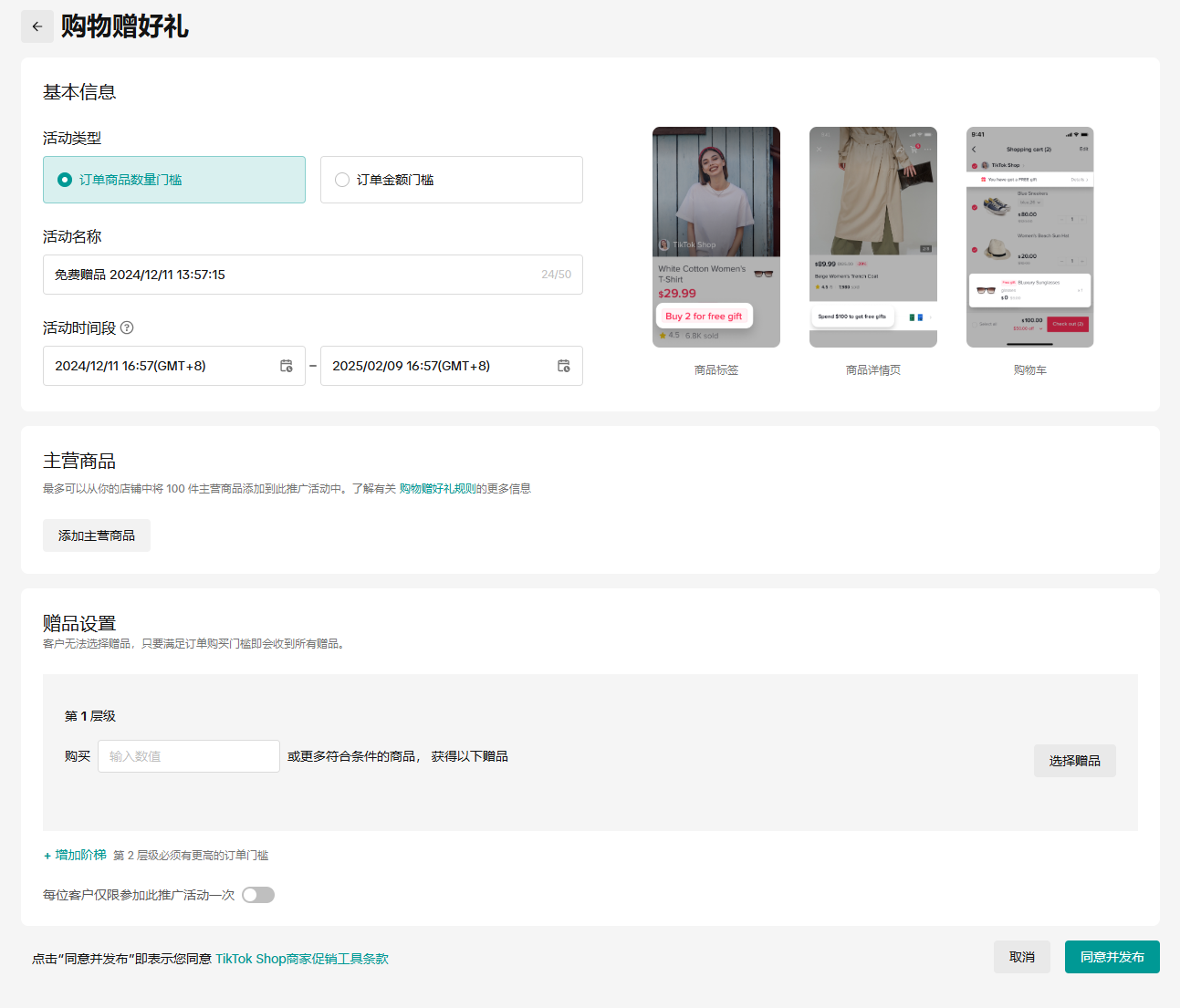This screenshot has width=1180, height=1008.
Task: Click plus icon next to 增加阶梯
Action: click(x=47, y=856)
